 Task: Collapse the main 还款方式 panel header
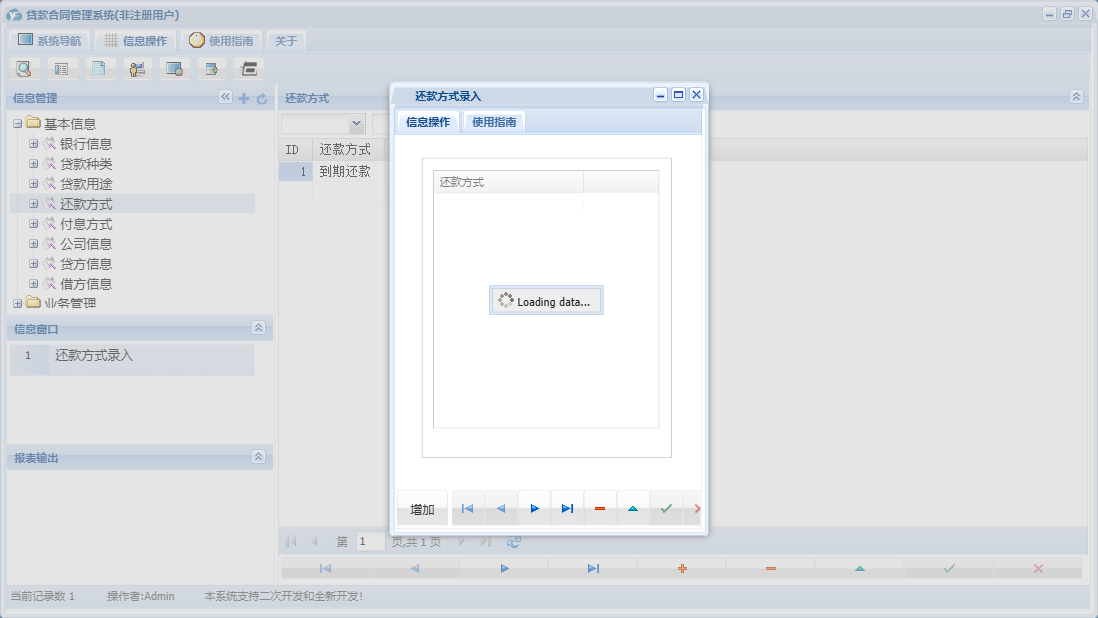tap(1076, 97)
